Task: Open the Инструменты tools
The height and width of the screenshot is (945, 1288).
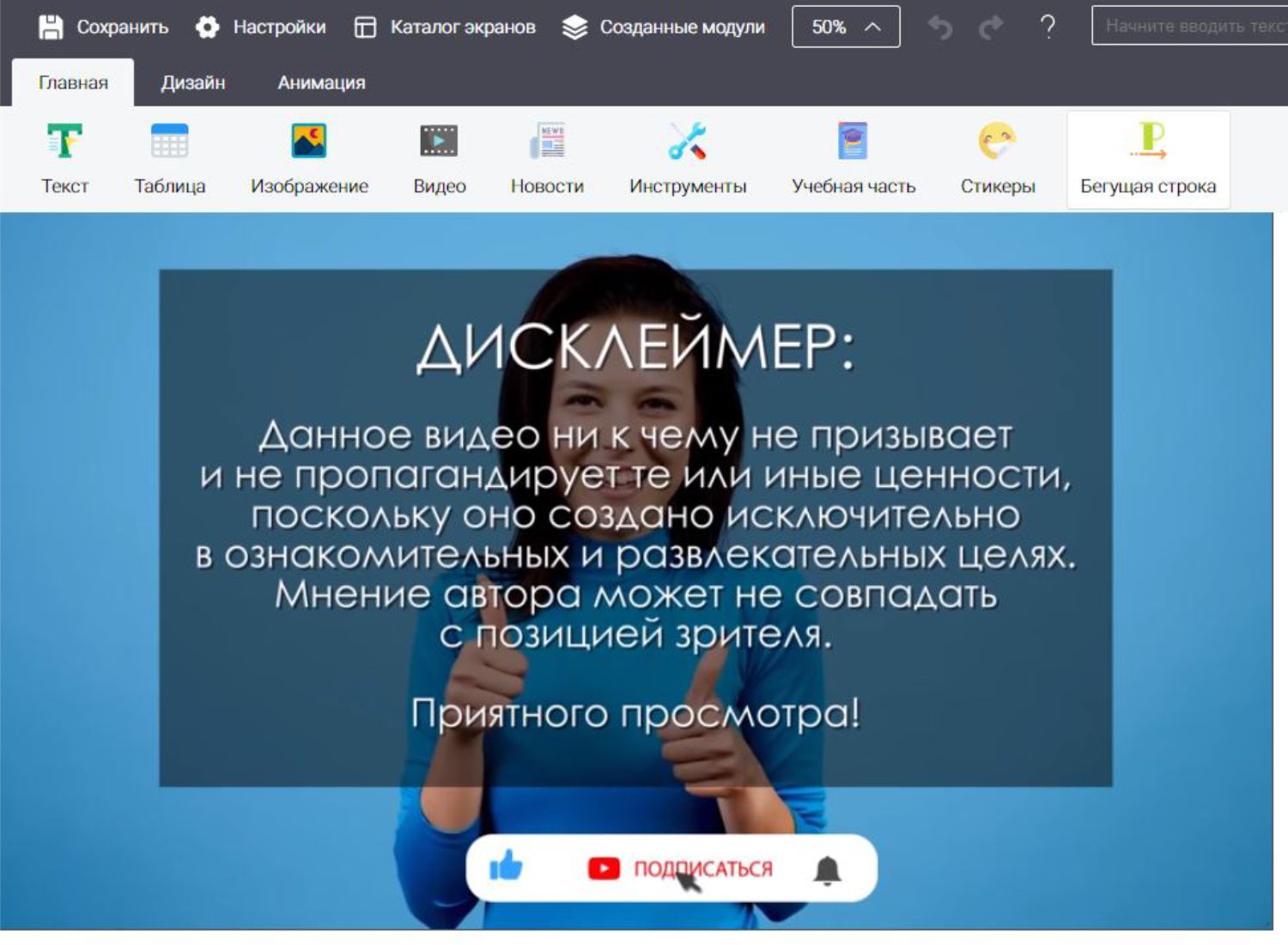Action: [x=688, y=159]
